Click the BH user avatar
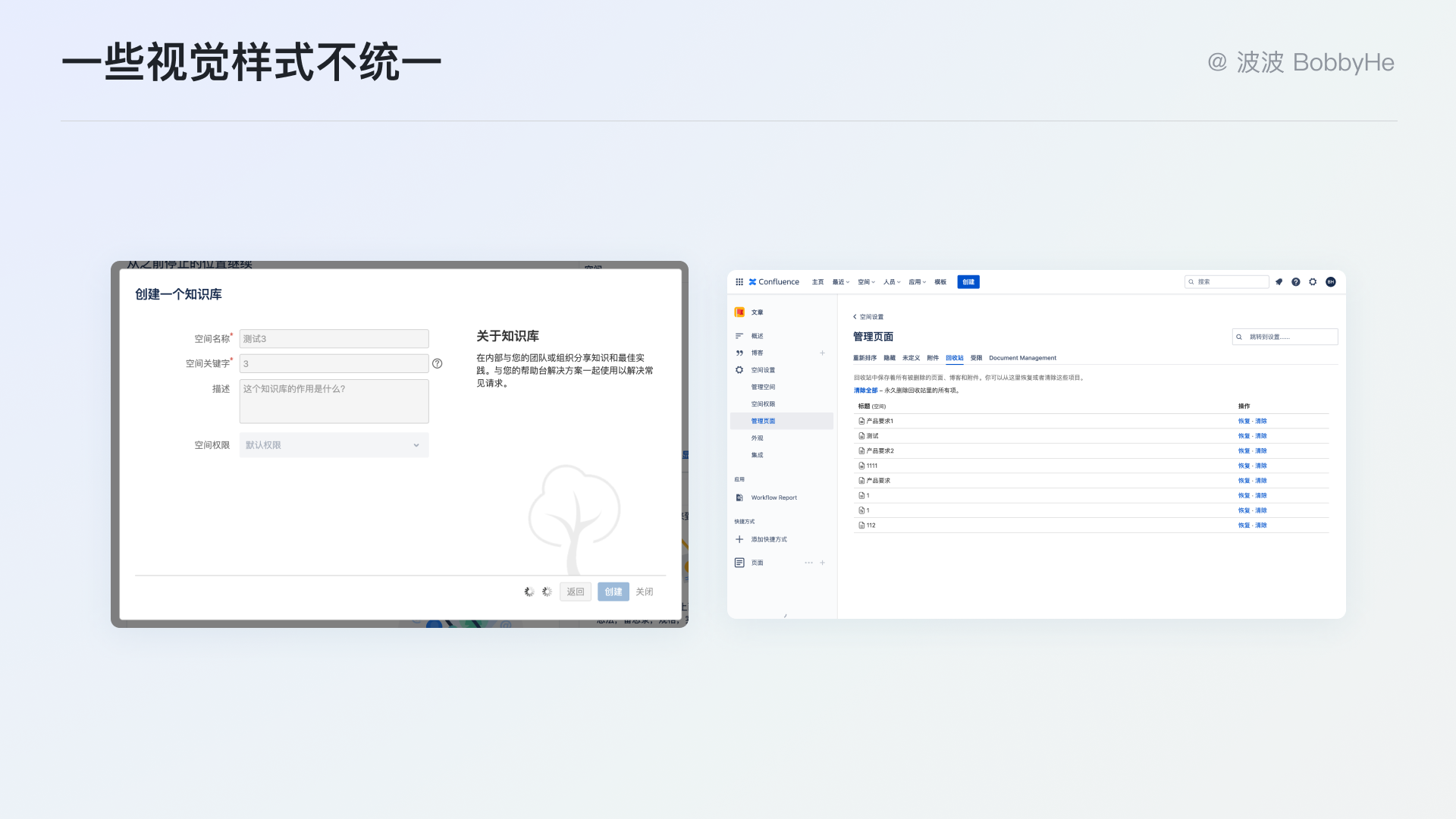 (x=1331, y=282)
